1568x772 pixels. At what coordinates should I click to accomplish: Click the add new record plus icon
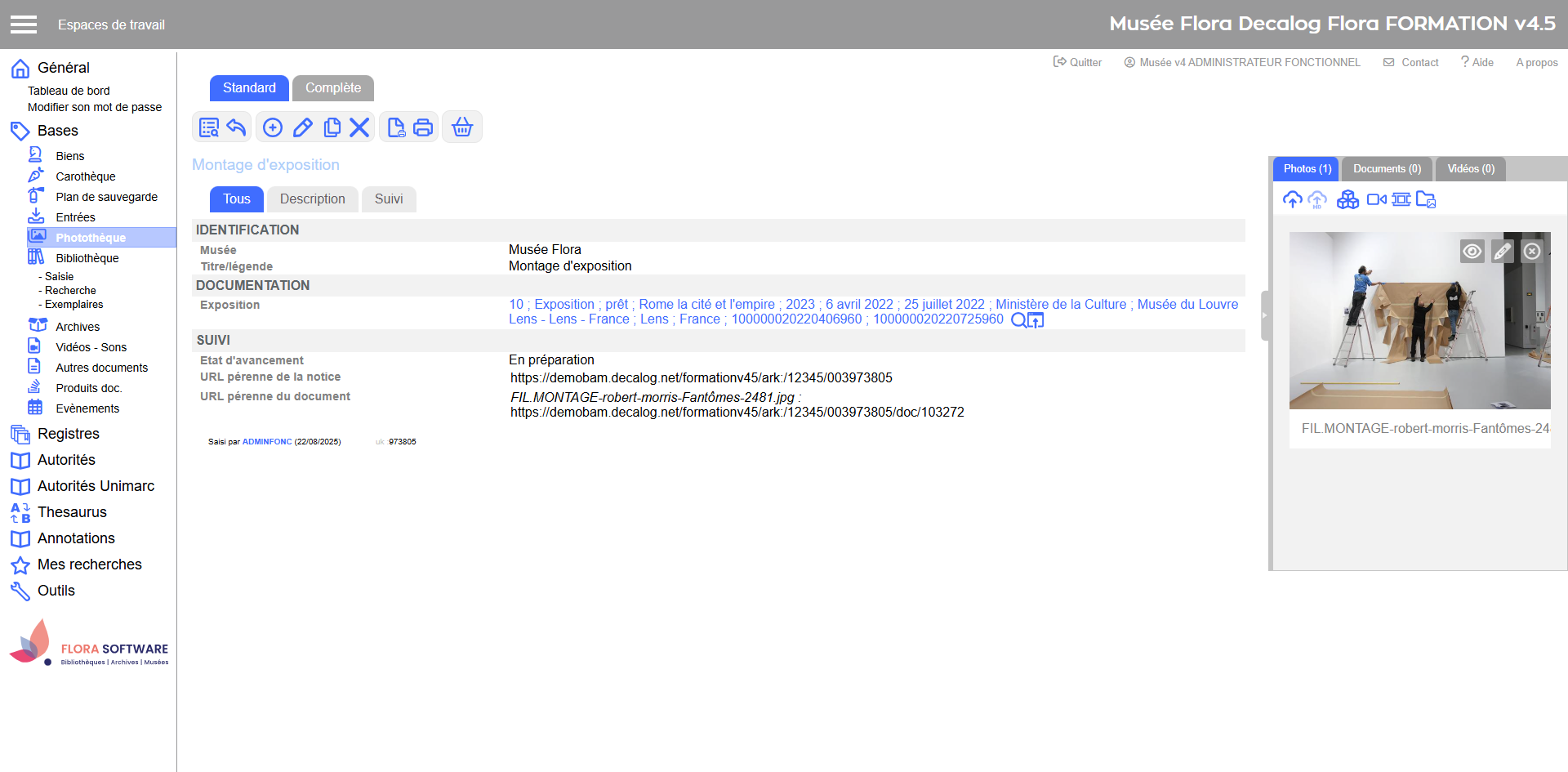[x=273, y=127]
